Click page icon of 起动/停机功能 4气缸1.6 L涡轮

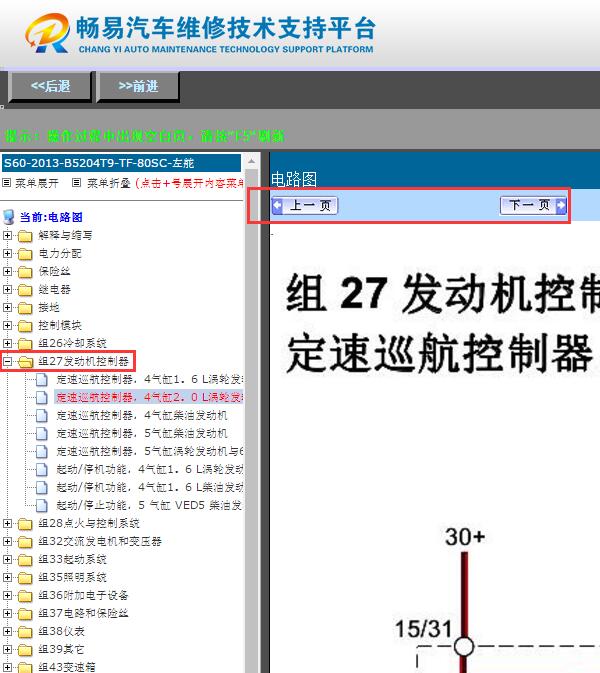[42, 470]
